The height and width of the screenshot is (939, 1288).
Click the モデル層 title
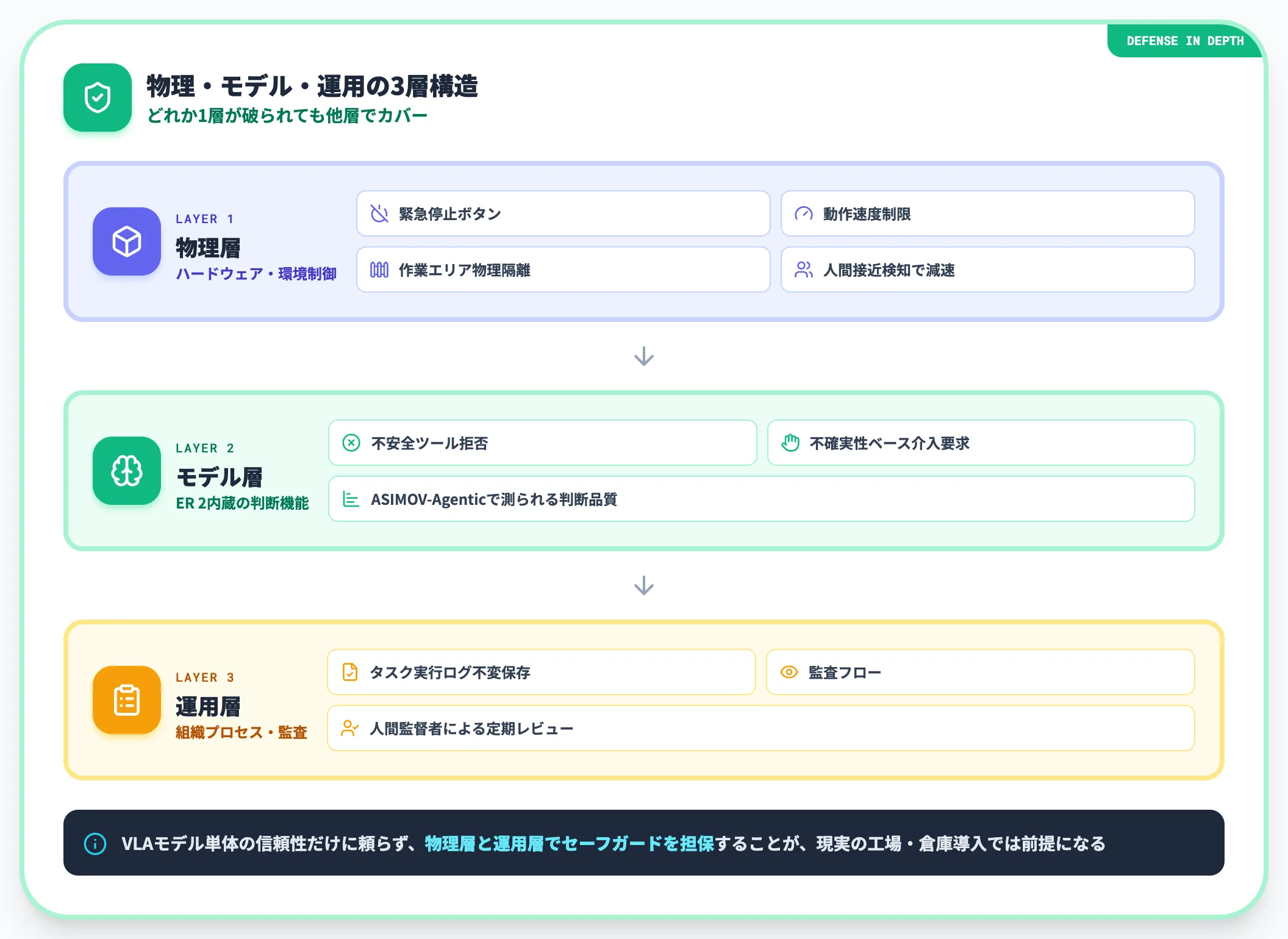coord(220,477)
